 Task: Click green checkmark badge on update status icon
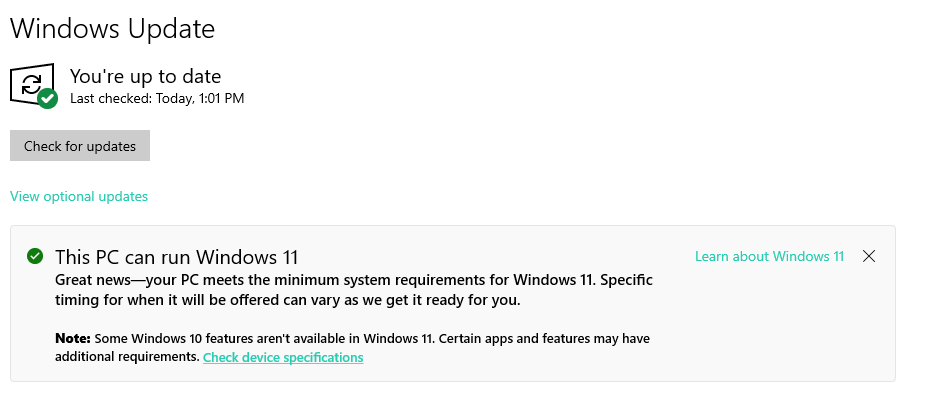coord(48,99)
